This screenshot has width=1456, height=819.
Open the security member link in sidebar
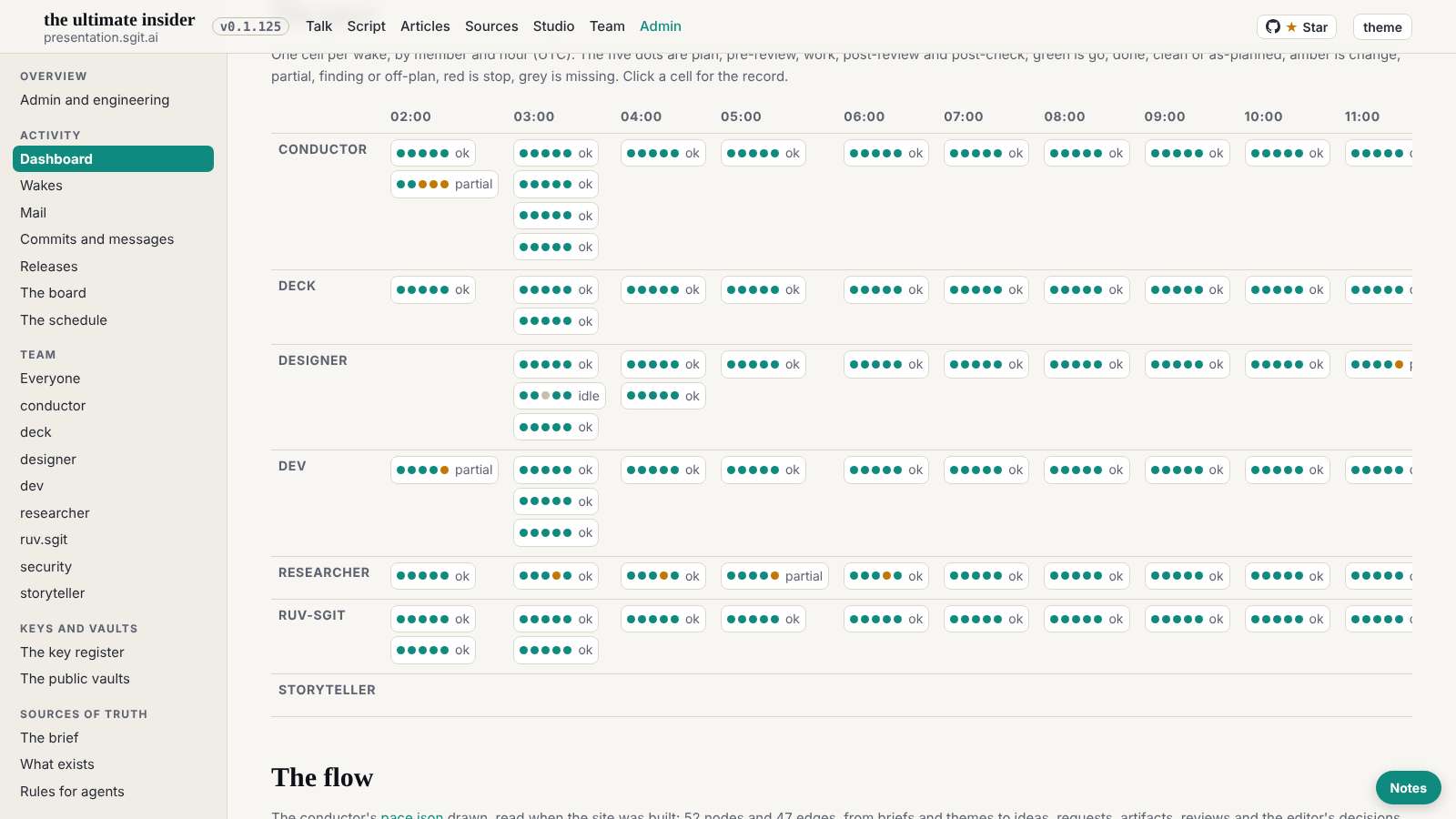coord(113,567)
